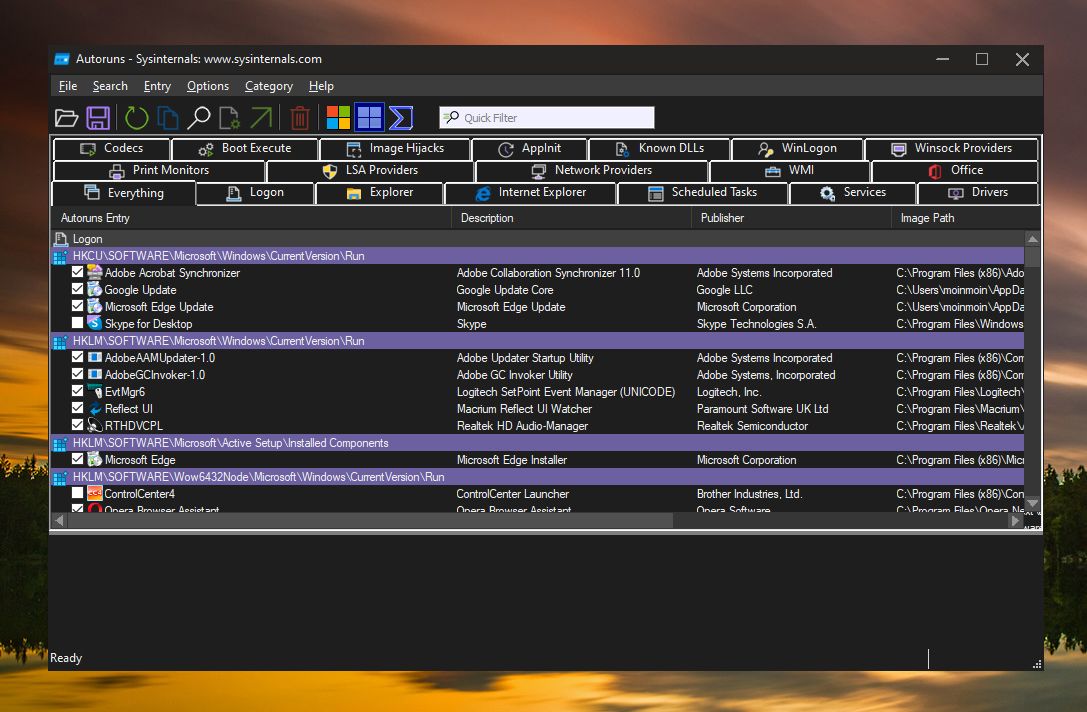Open the Options menu
Screen dimensions: 1087x712
pyautogui.click(x=208, y=86)
